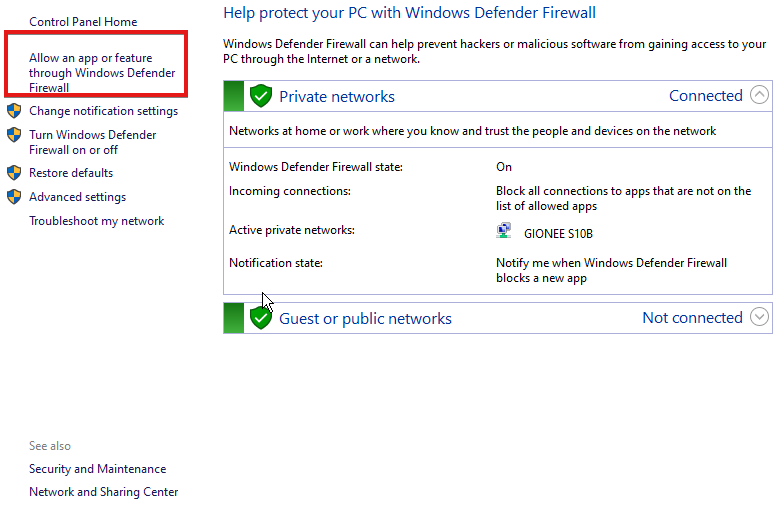Click the Active private networks label
This screenshot has height=519, width=784.
click(292, 230)
